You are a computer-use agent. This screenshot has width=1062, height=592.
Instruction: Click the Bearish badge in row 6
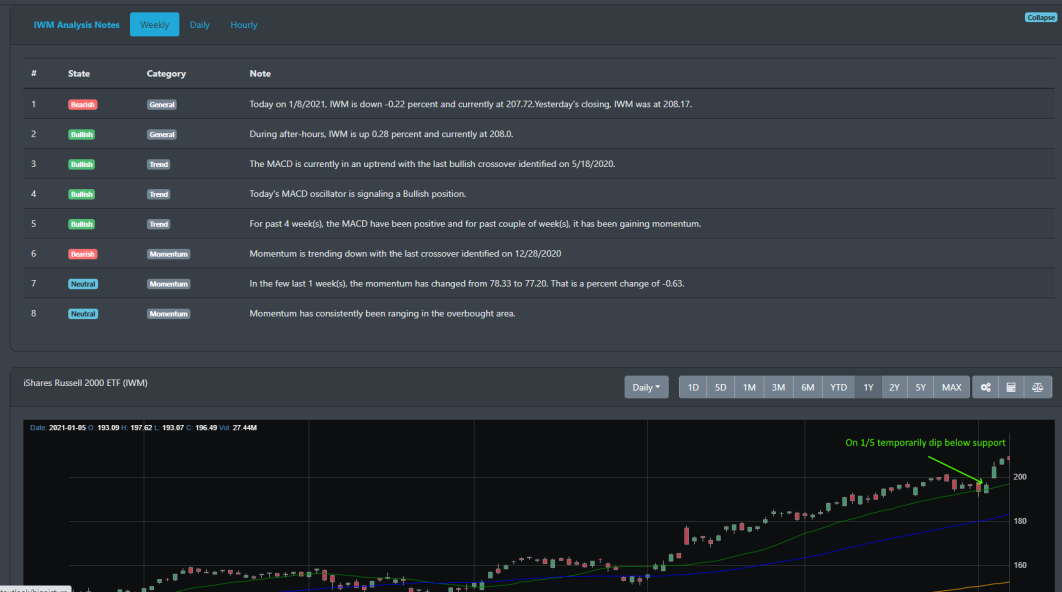click(83, 254)
